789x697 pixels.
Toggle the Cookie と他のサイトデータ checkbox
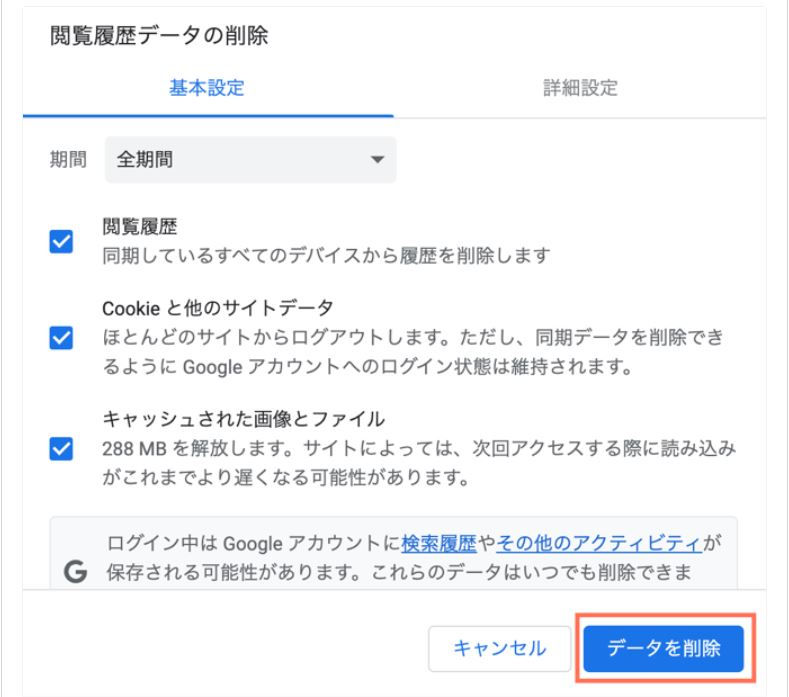61,340
